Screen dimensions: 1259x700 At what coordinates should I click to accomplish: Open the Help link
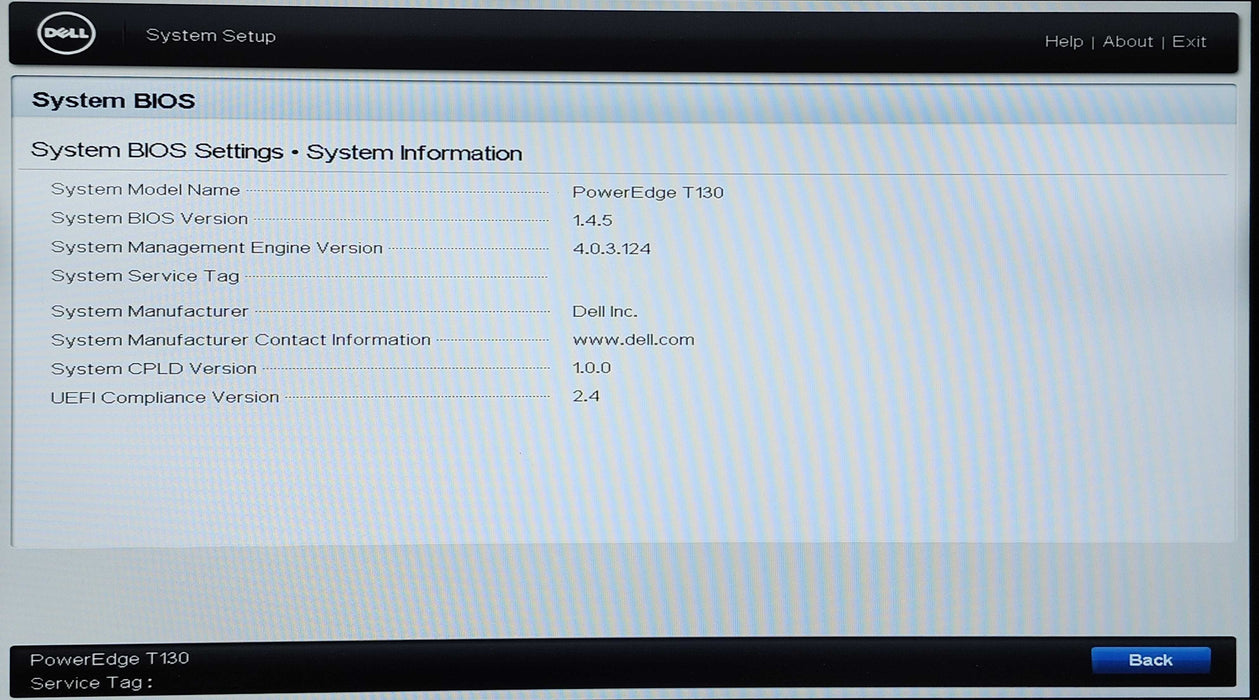click(1063, 42)
